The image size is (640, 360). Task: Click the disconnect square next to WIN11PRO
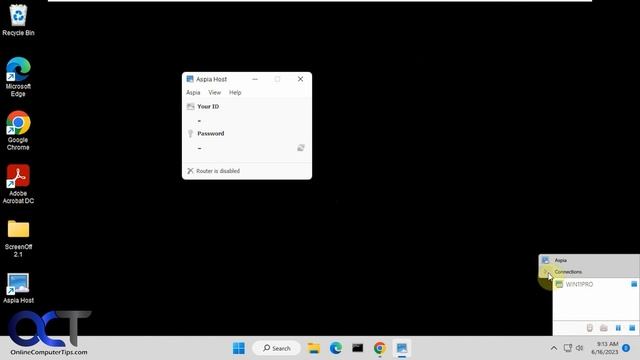click(634, 284)
